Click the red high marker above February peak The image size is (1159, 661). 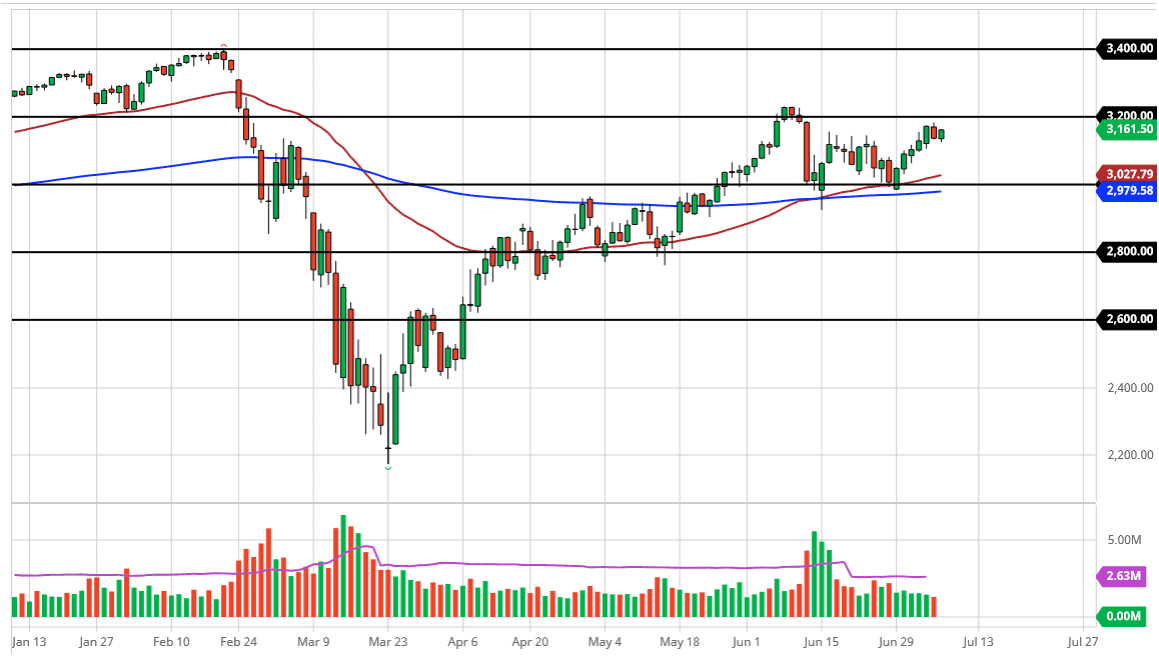click(x=223, y=46)
